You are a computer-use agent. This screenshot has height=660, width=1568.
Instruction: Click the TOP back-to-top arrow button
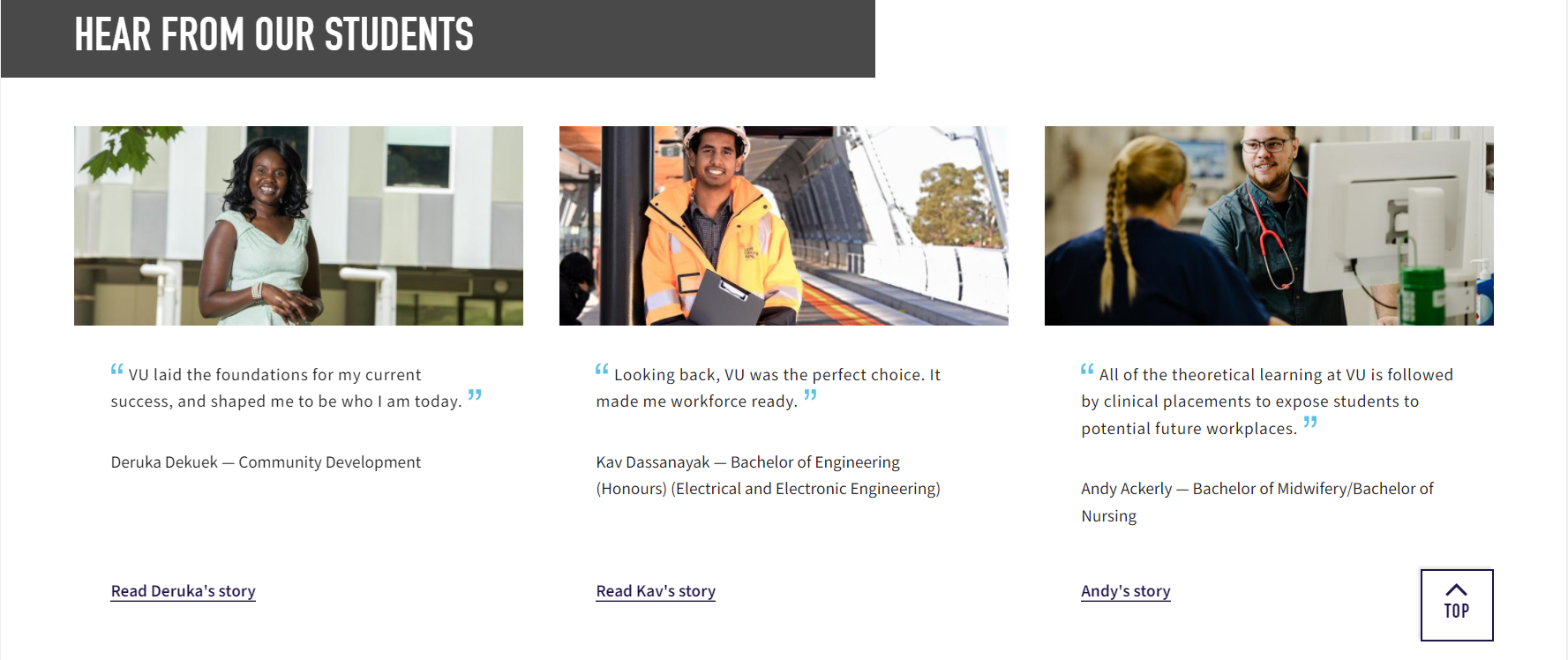[1457, 605]
